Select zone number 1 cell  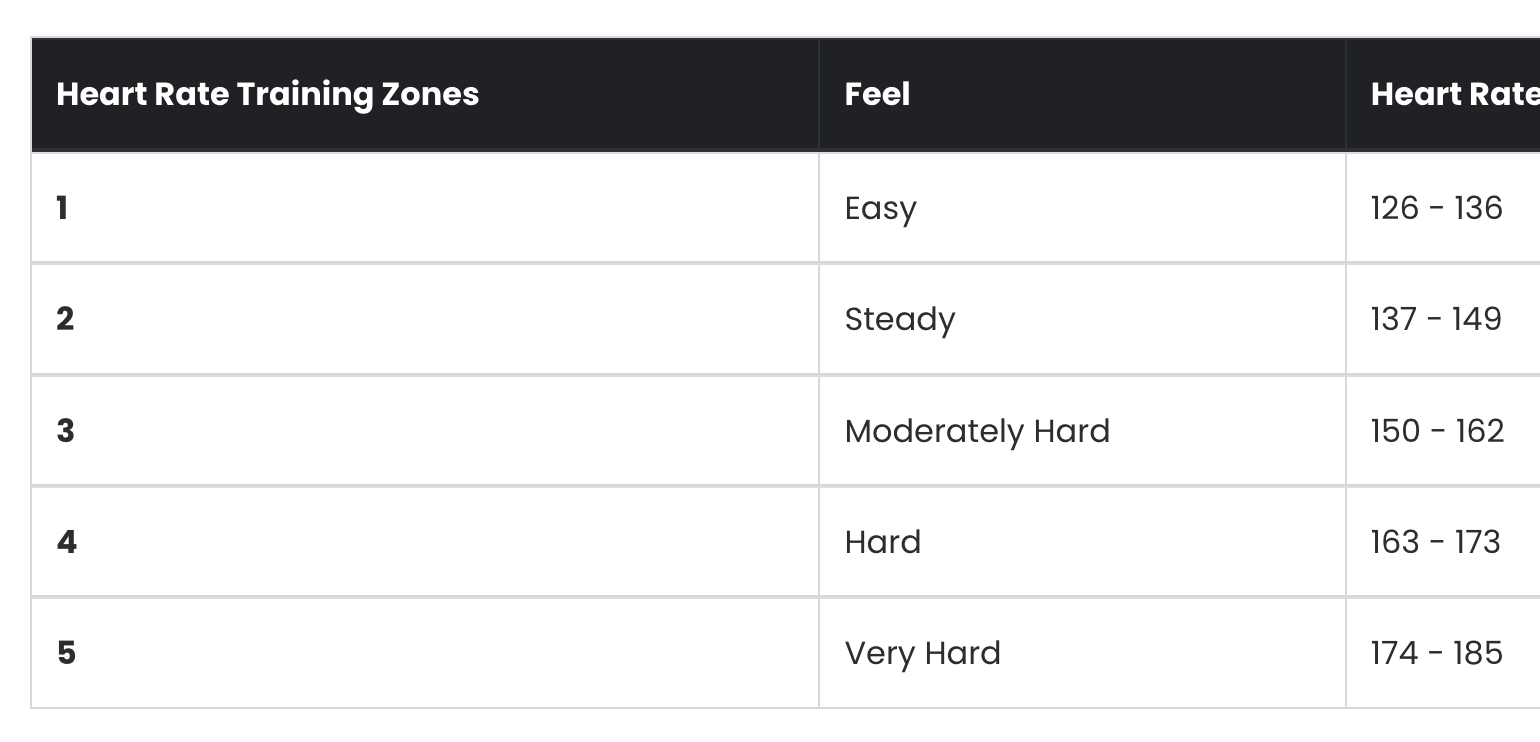pyautogui.click(x=62, y=208)
